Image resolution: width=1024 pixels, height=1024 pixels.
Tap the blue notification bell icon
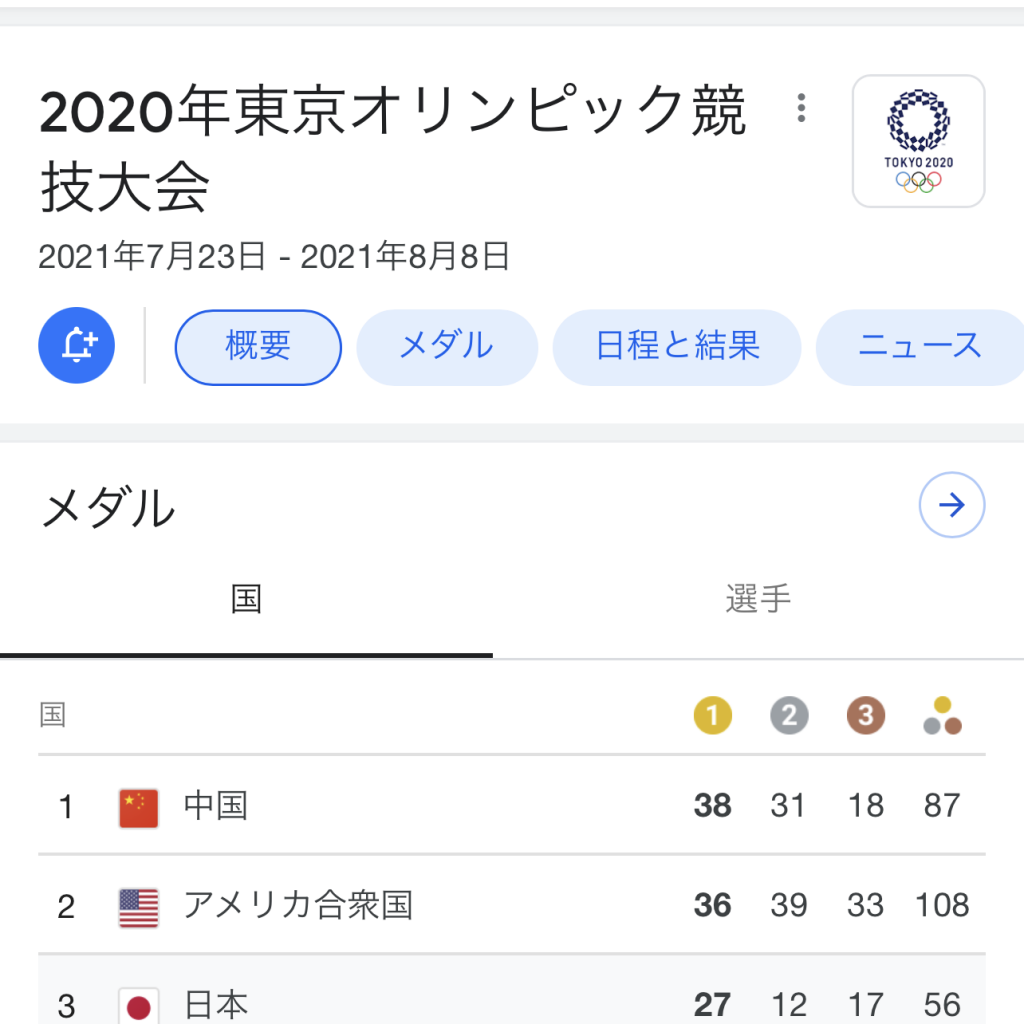pyautogui.click(x=76, y=345)
